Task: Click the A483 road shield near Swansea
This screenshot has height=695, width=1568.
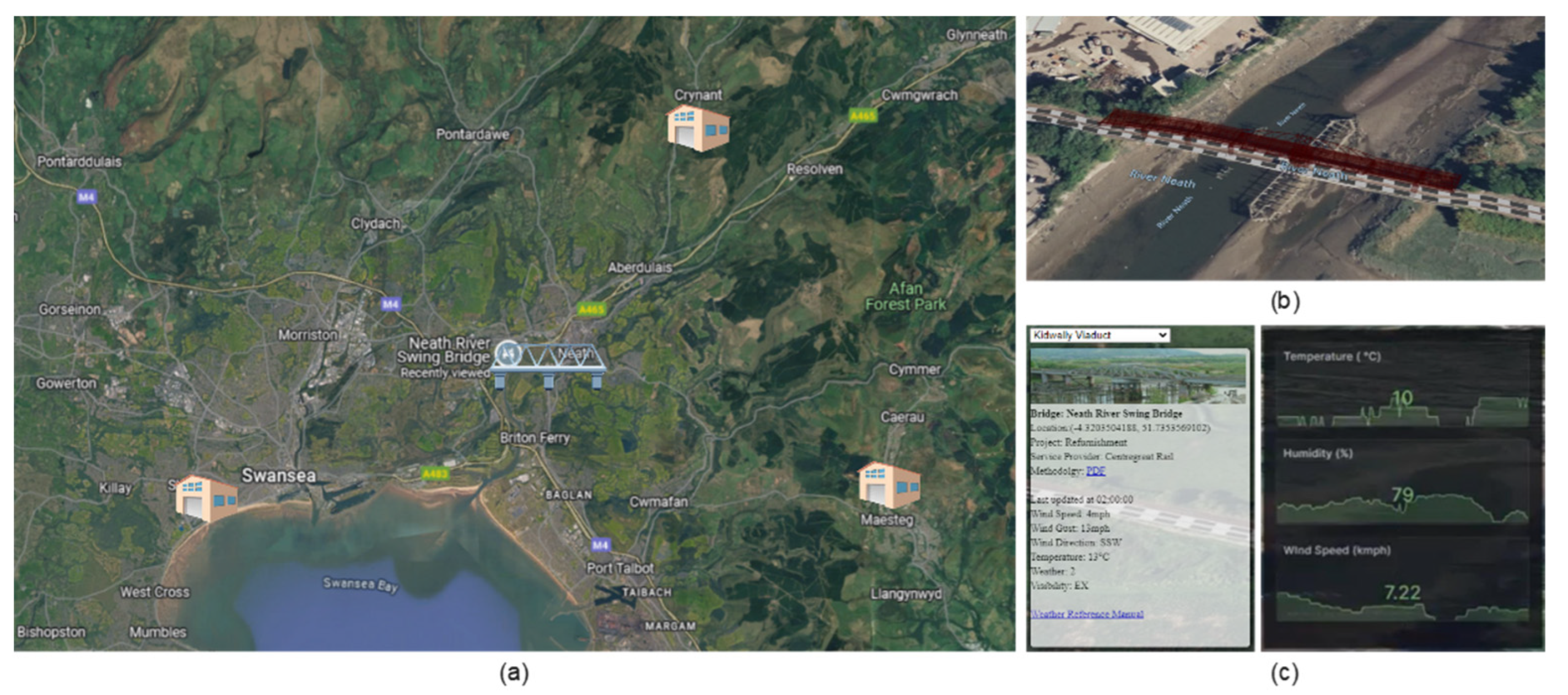Action: point(435,473)
